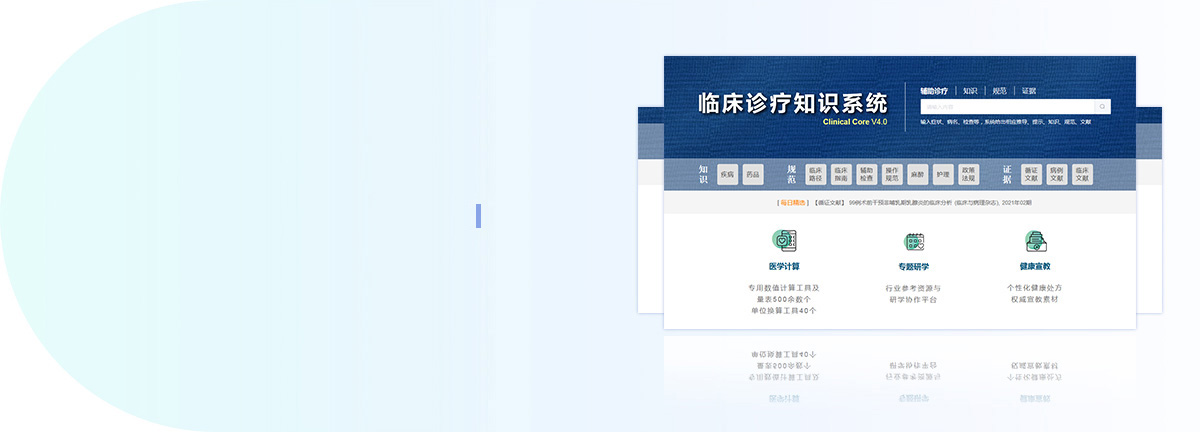Open the 临床路径 button

(815, 174)
